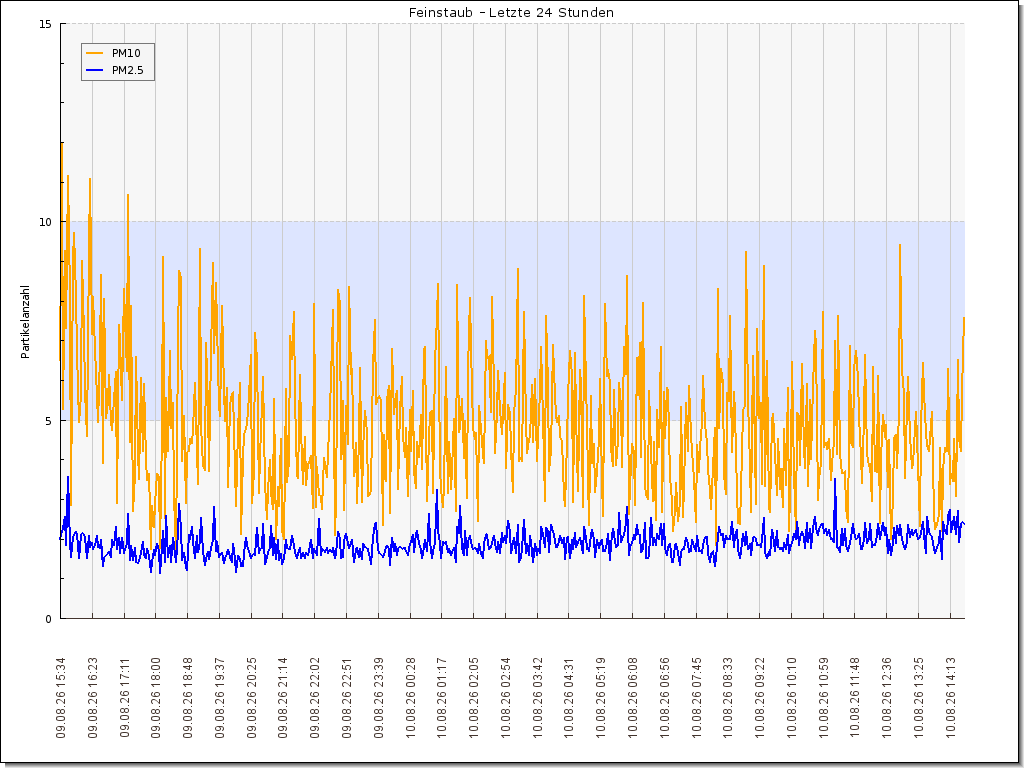Select the PM10 legend label

(126, 54)
